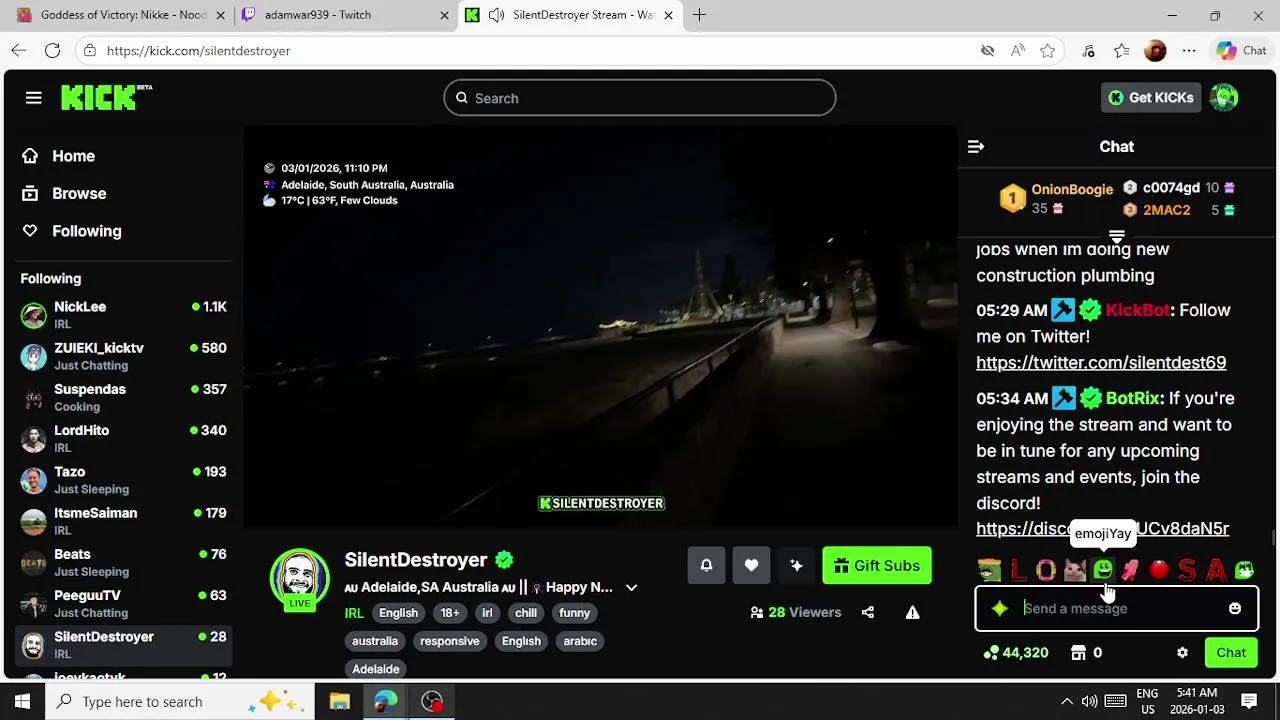Insert the masked green face emote
1280x720 pixels.
[1244, 569]
